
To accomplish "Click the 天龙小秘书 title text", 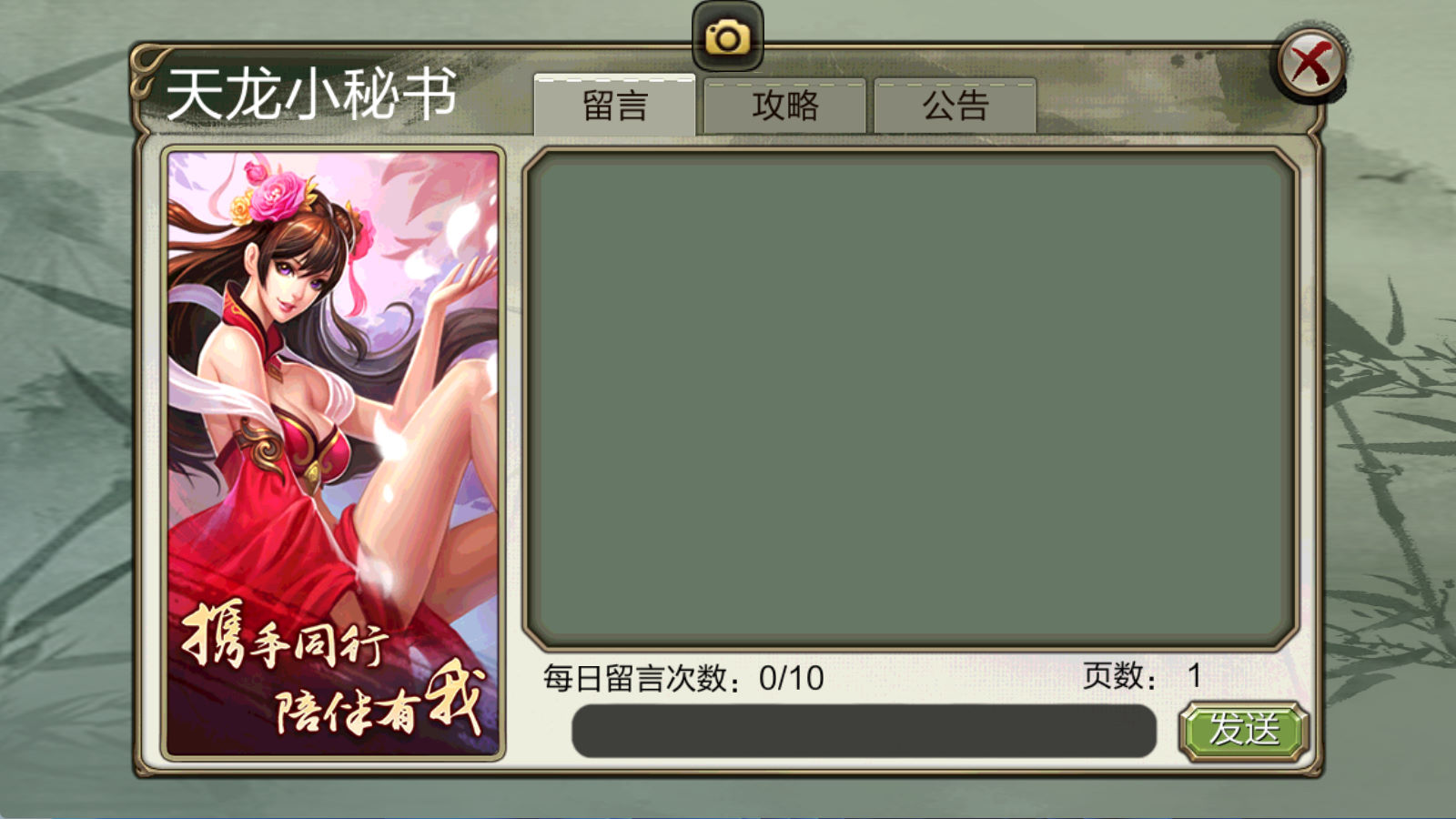I will point(310,95).
